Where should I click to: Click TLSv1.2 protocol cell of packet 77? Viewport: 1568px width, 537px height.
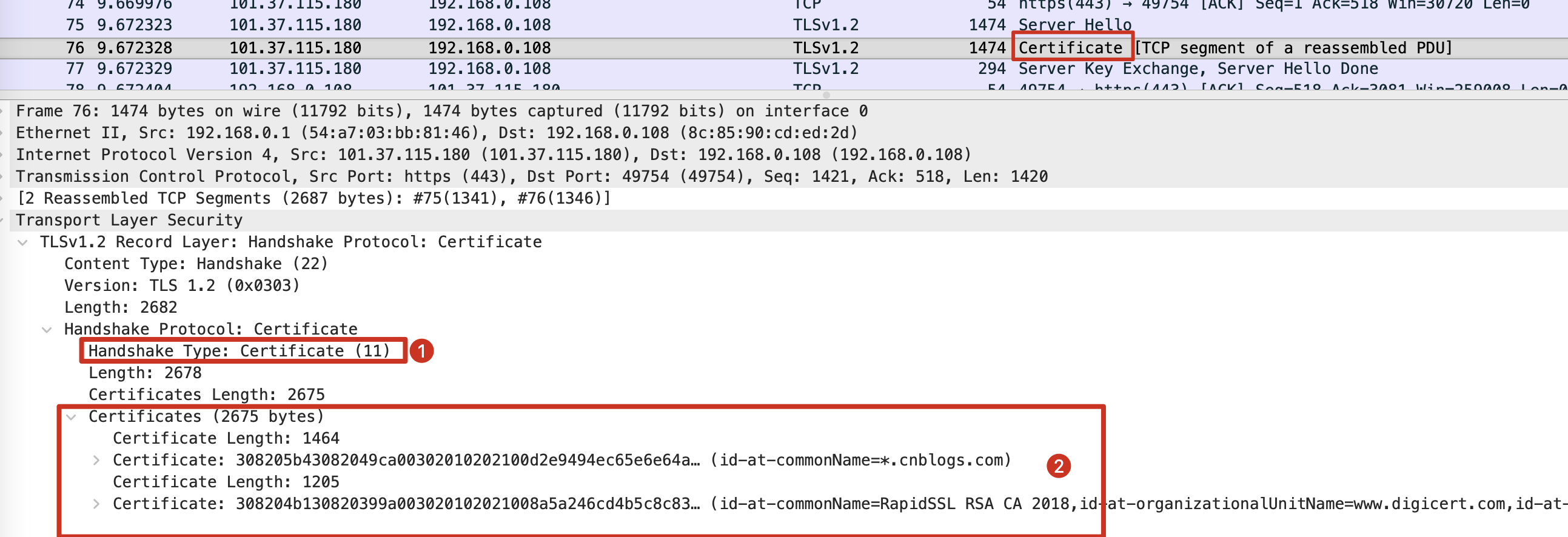tap(825, 68)
